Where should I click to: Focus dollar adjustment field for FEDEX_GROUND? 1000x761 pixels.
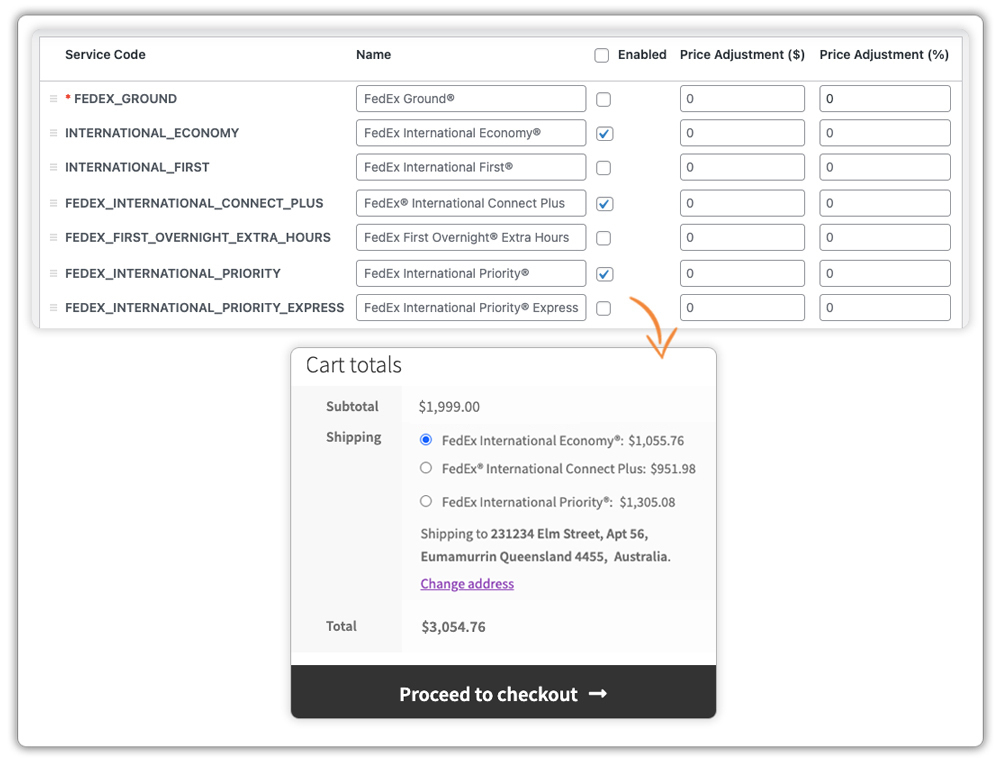coord(742,99)
